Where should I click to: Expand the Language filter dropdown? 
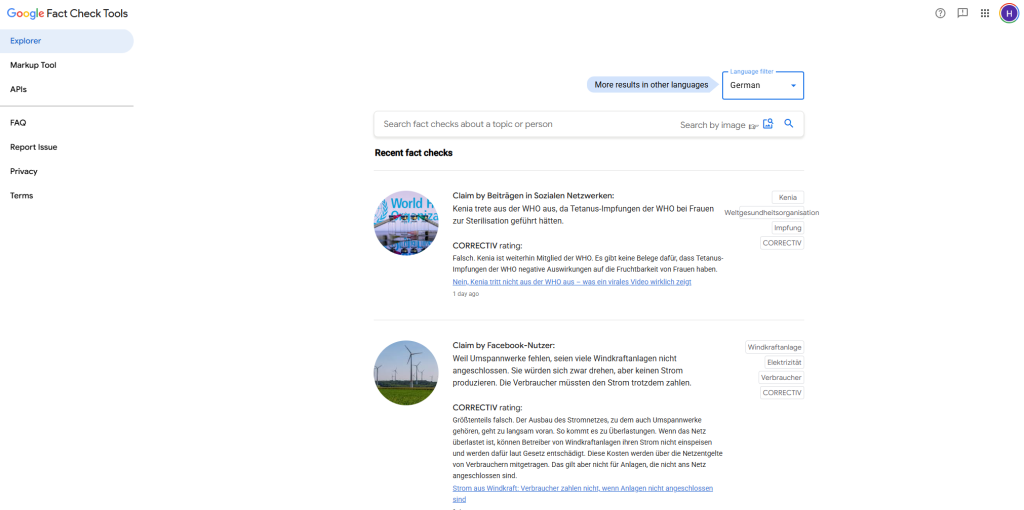pyautogui.click(x=764, y=86)
